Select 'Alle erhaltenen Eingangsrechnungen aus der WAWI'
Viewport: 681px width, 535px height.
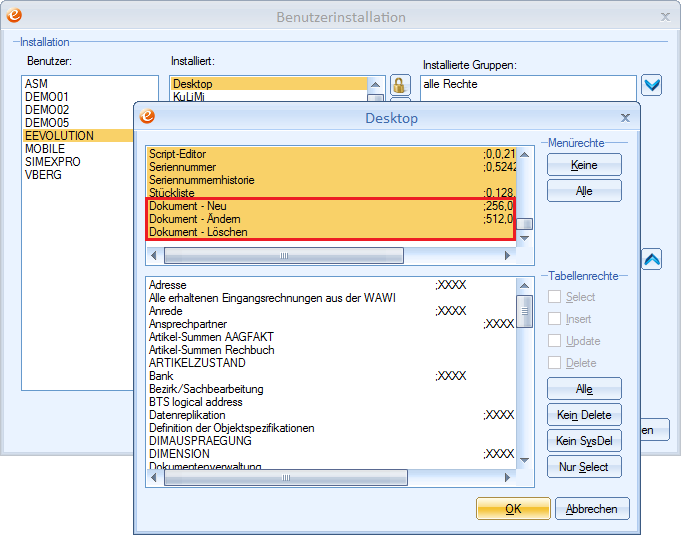point(331,298)
